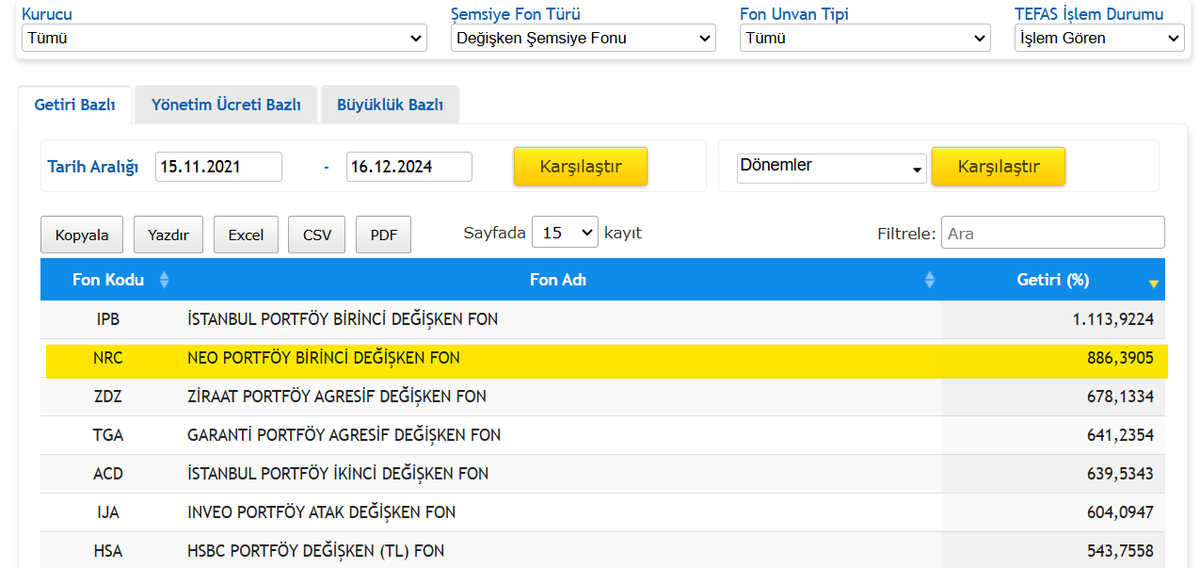Click the Fon Kodu column header
Viewport: 1200px width, 568px height.
[x=108, y=280]
